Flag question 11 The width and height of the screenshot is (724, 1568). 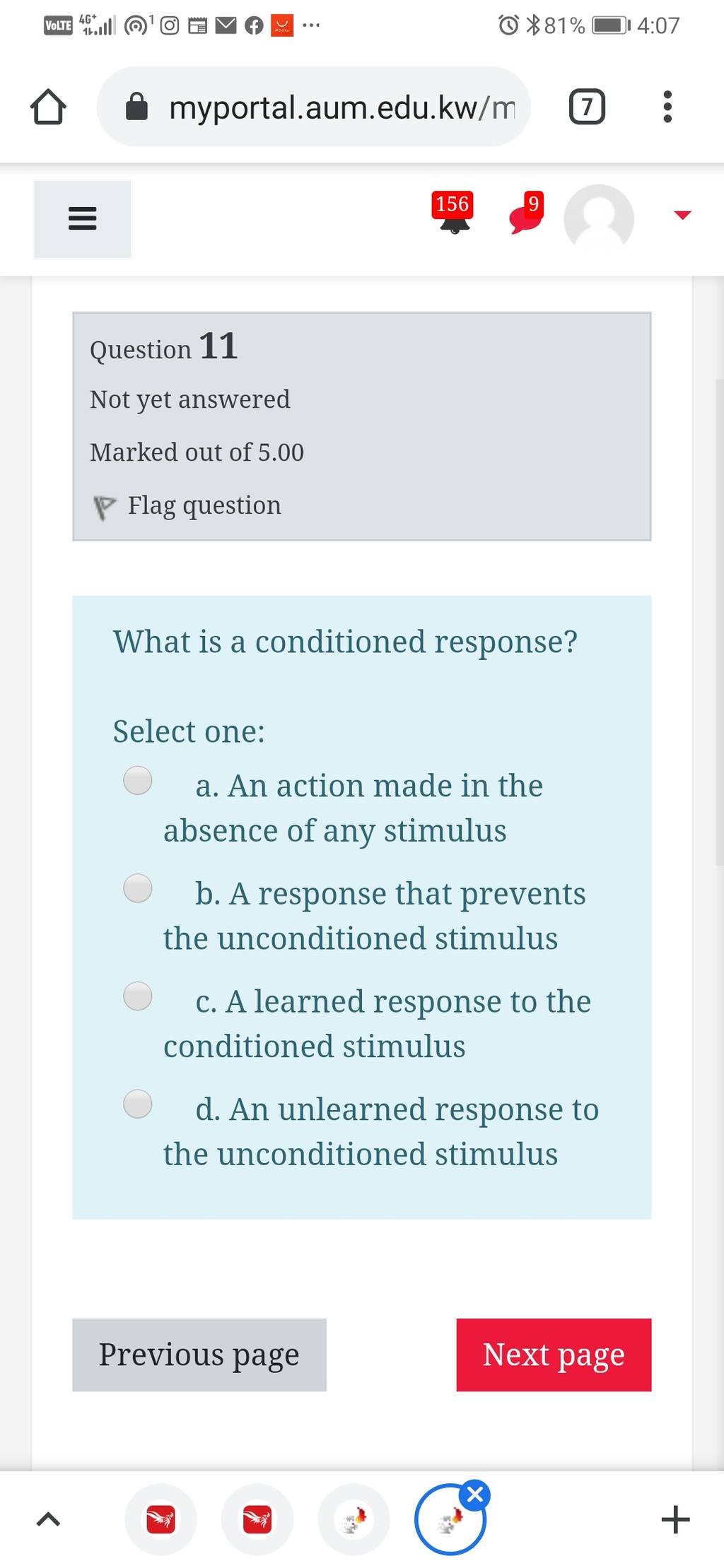(187, 506)
